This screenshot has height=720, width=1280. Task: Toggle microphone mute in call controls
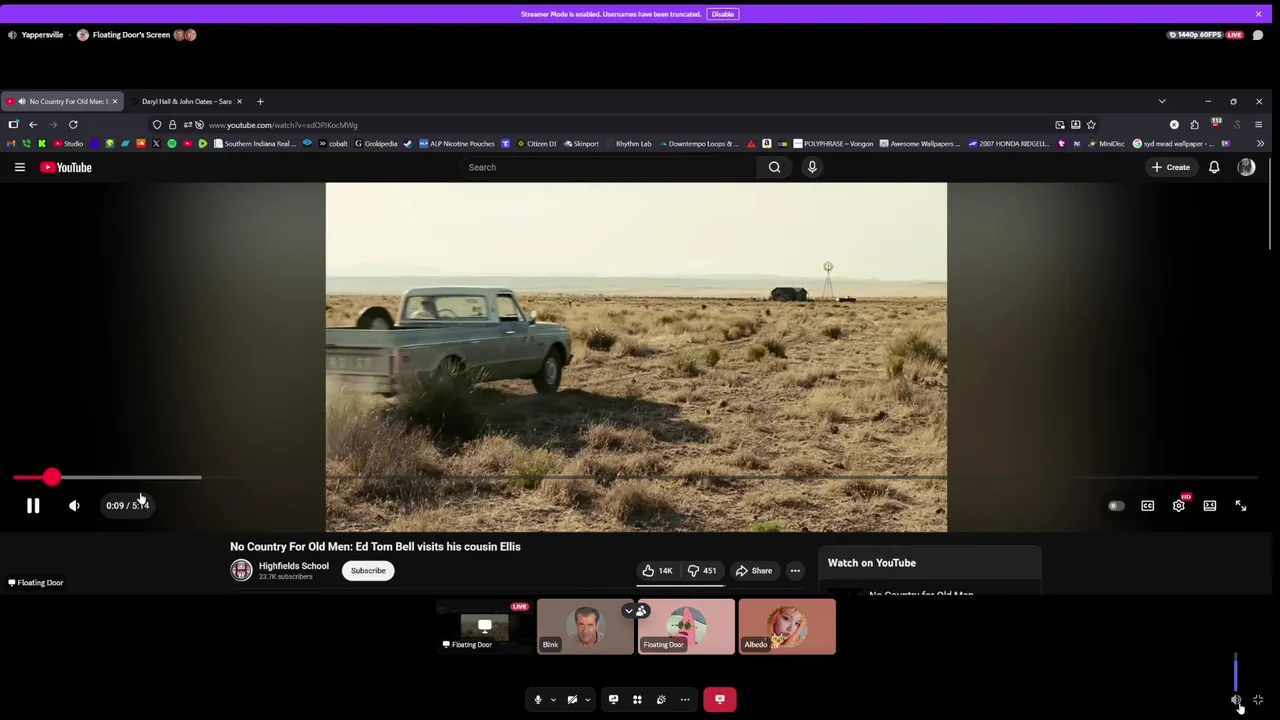point(537,700)
